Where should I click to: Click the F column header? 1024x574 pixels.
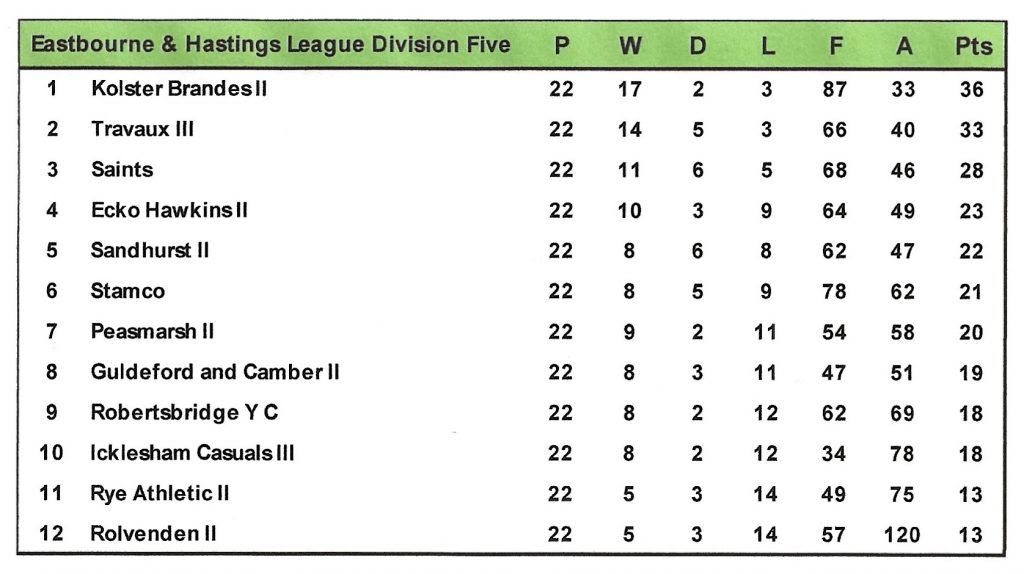tap(834, 46)
